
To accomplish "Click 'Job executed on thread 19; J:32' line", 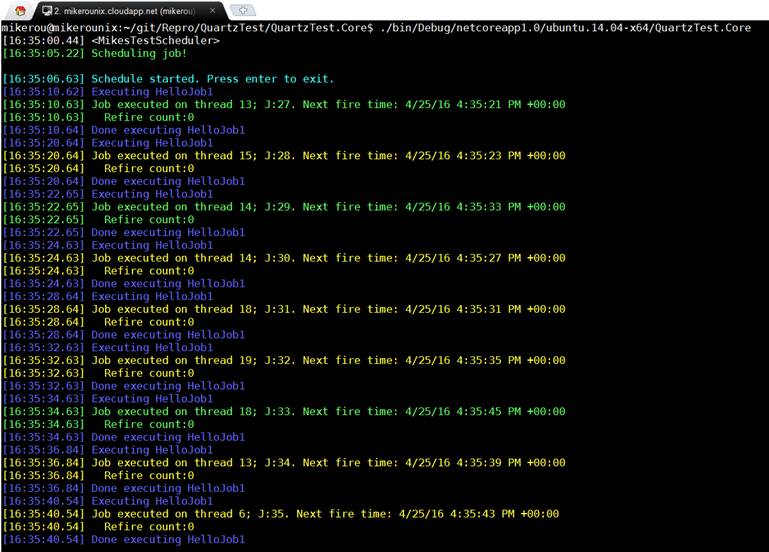I will click(x=284, y=360).
